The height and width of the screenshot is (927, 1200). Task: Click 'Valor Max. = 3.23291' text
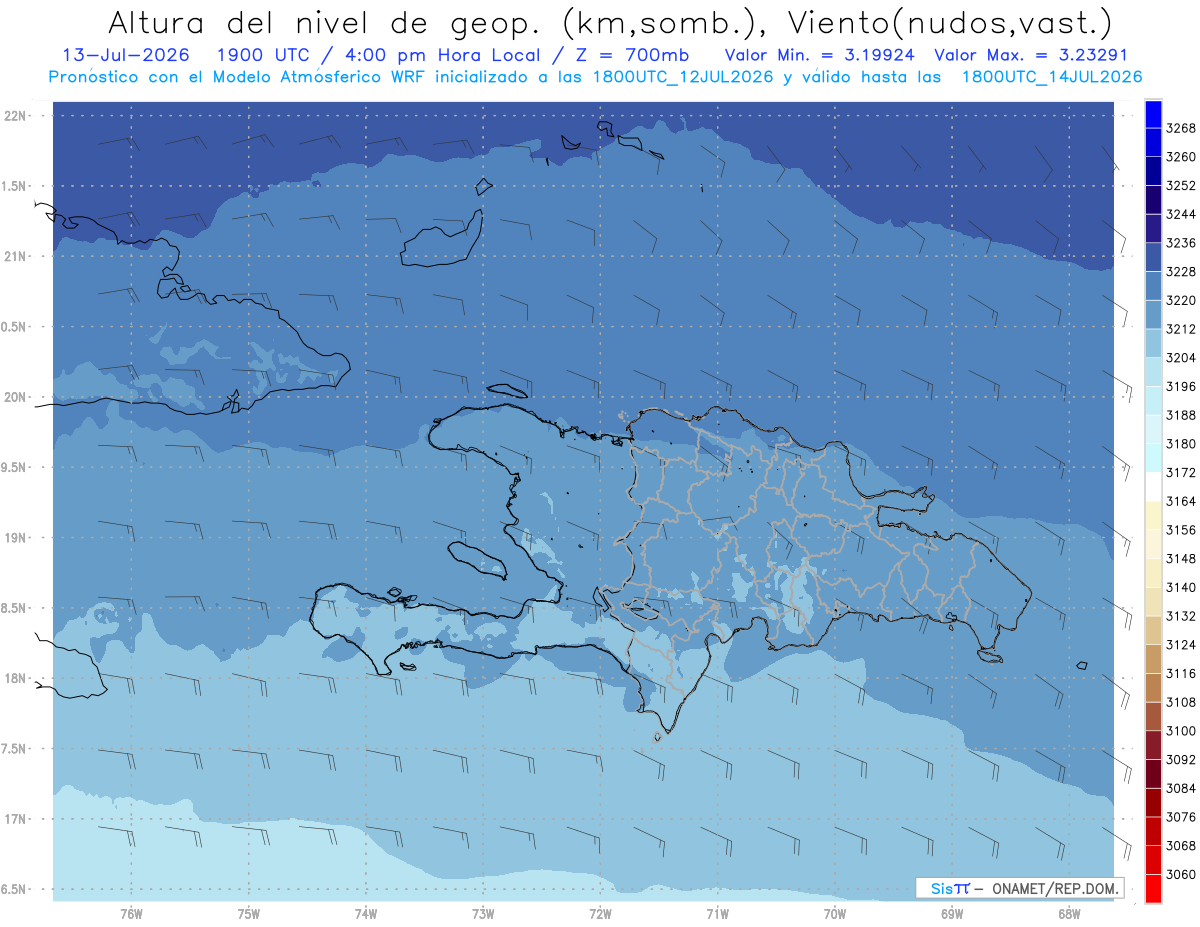tap(1030, 56)
